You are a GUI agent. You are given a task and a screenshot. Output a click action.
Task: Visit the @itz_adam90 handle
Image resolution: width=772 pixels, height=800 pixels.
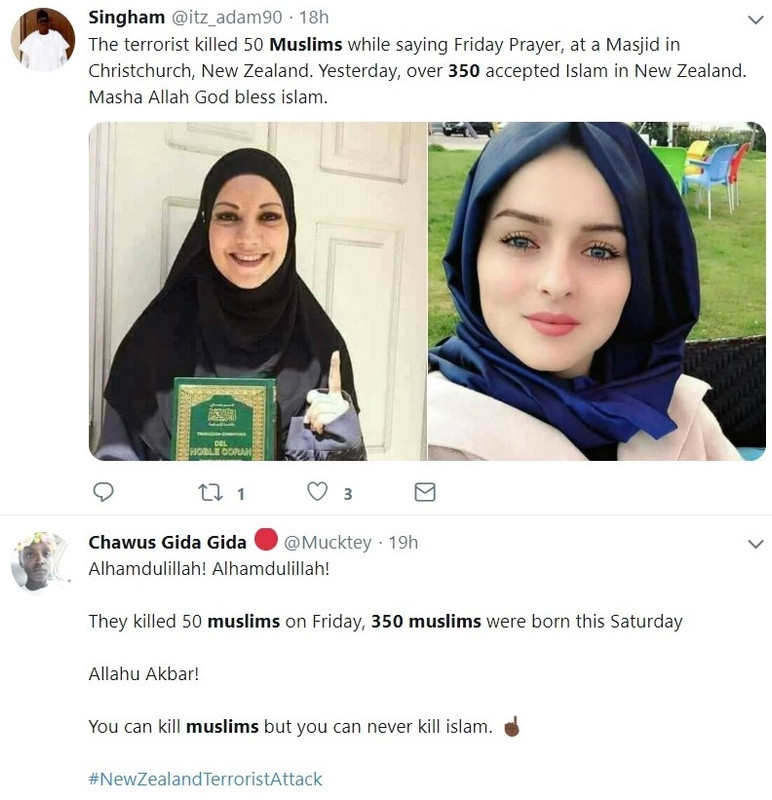click(227, 17)
